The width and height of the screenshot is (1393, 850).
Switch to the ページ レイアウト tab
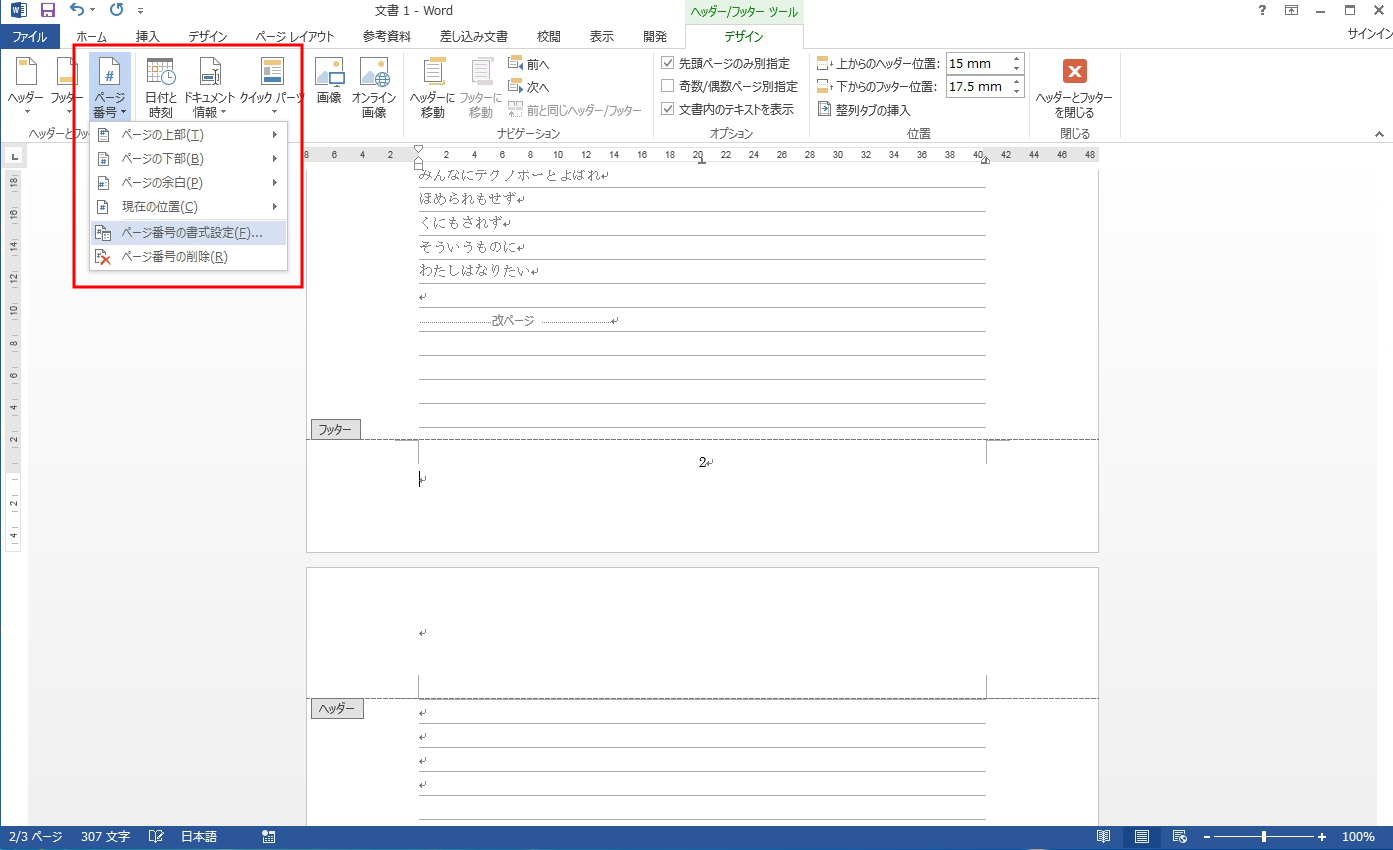pyautogui.click(x=295, y=37)
